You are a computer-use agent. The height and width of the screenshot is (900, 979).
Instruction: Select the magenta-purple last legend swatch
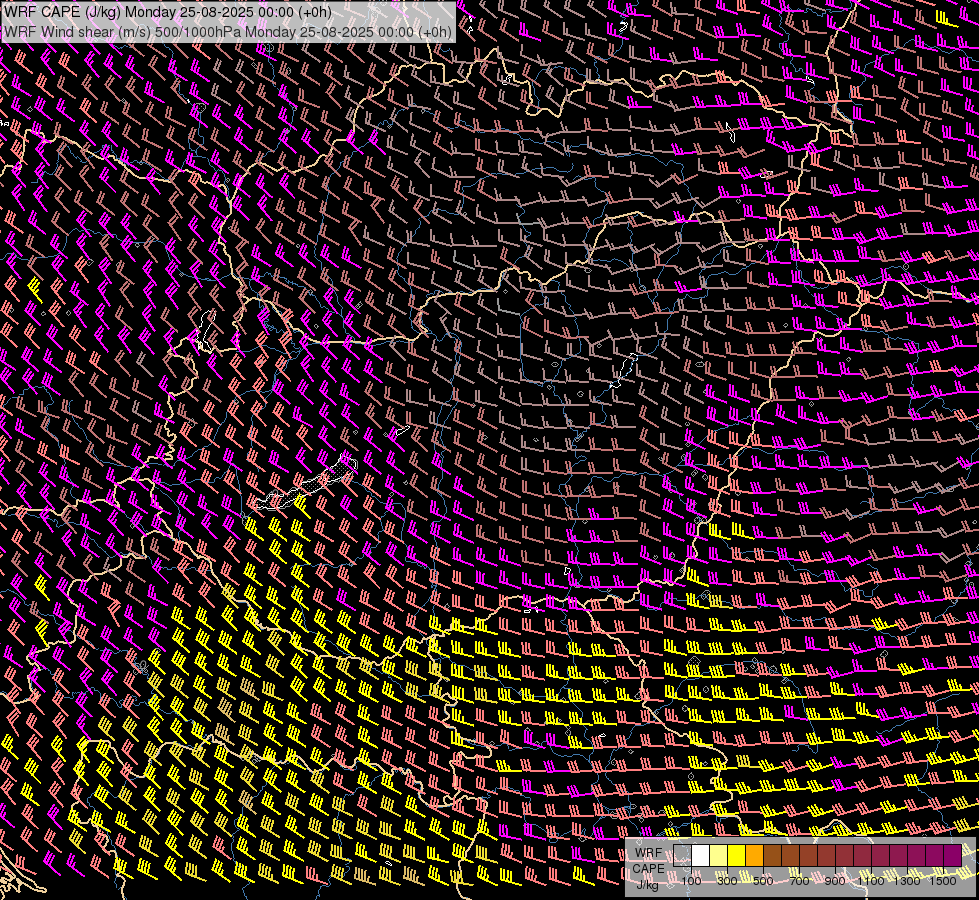pos(953,856)
